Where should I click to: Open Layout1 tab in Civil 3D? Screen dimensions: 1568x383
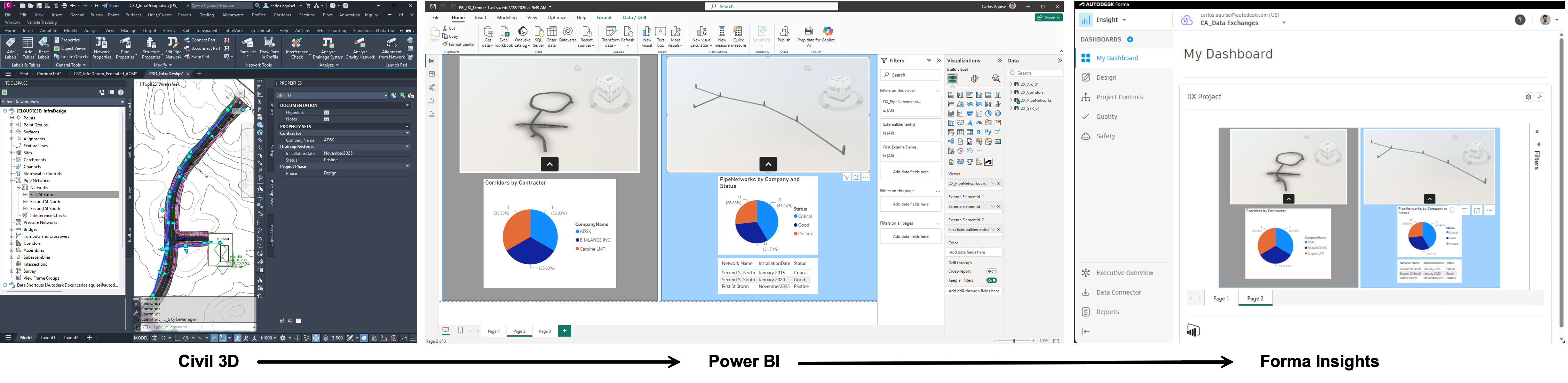pyautogui.click(x=47, y=338)
